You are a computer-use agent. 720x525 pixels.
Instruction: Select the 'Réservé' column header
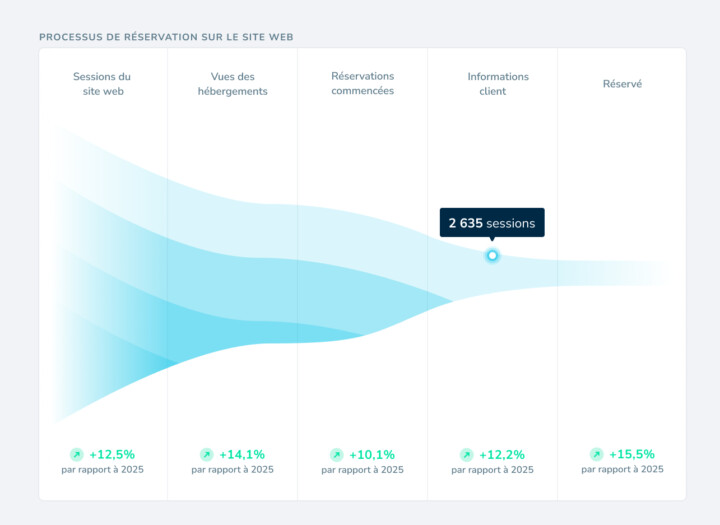tap(622, 84)
